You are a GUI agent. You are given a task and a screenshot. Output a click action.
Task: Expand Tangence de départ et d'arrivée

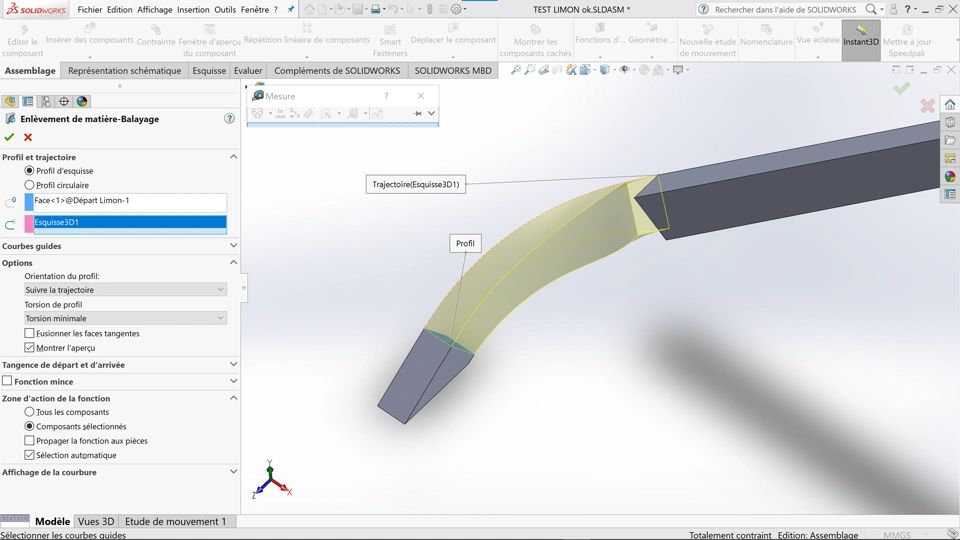pyautogui.click(x=233, y=364)
